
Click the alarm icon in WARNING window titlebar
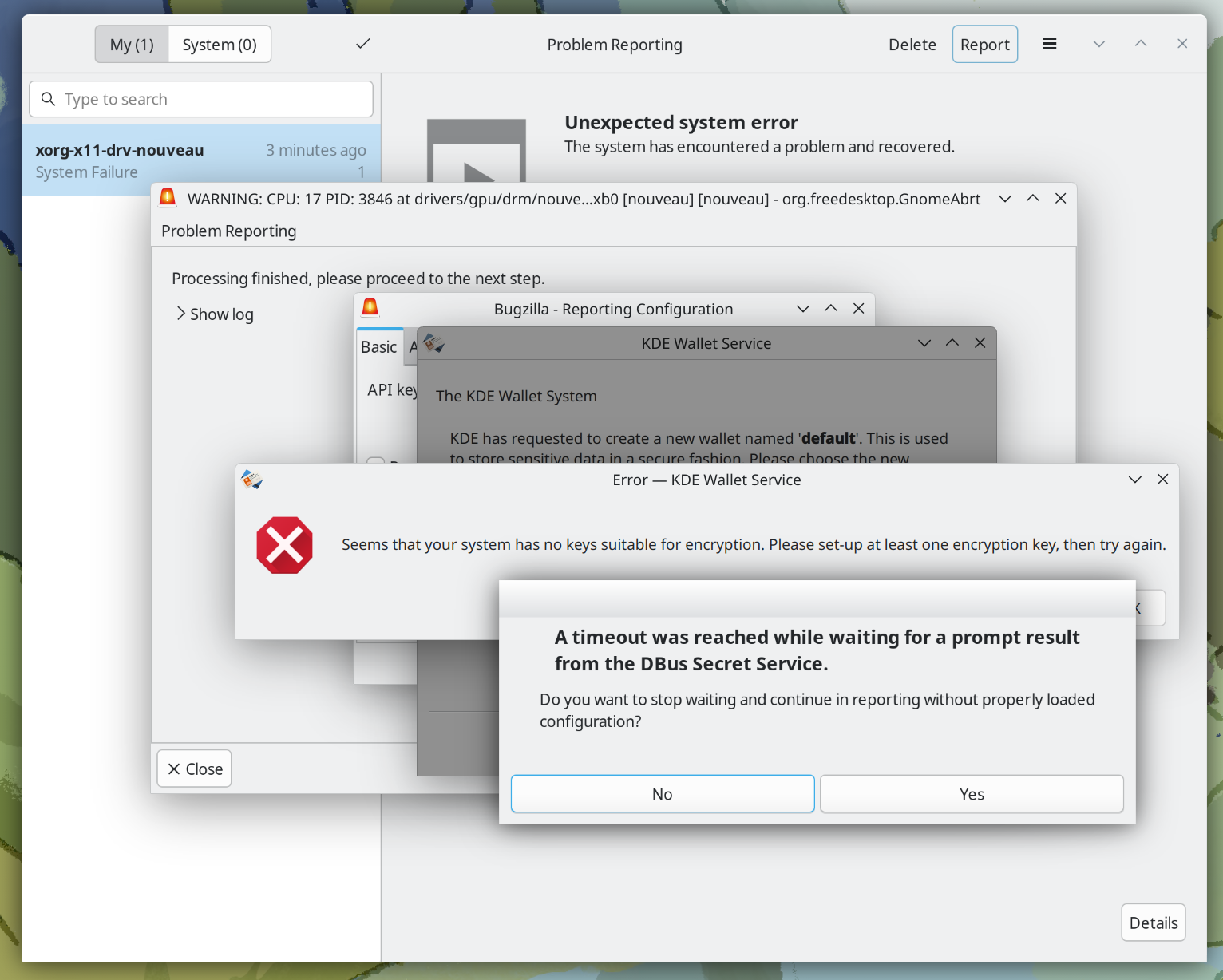point(168,198)
